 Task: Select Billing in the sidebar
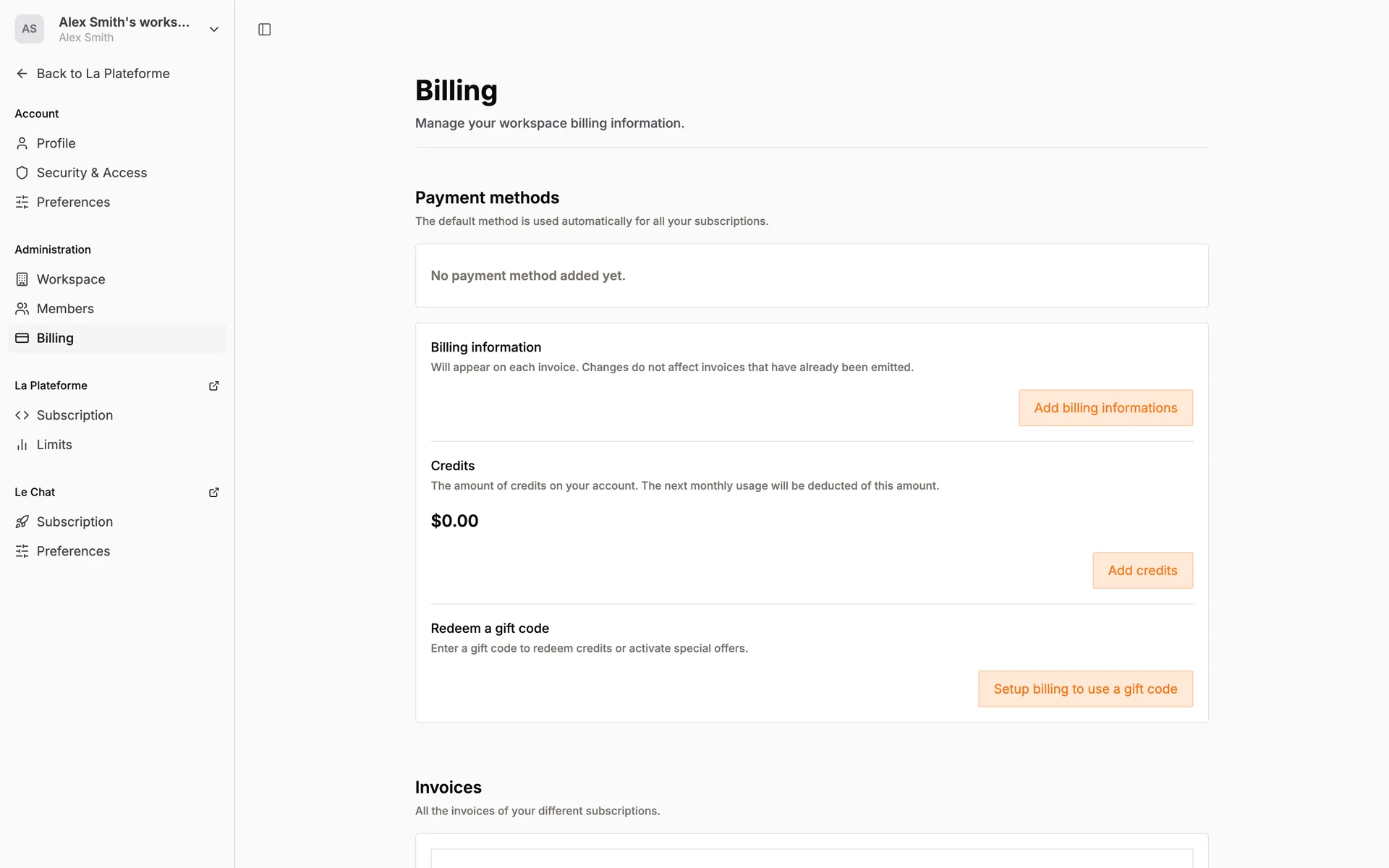click(55, 339)
